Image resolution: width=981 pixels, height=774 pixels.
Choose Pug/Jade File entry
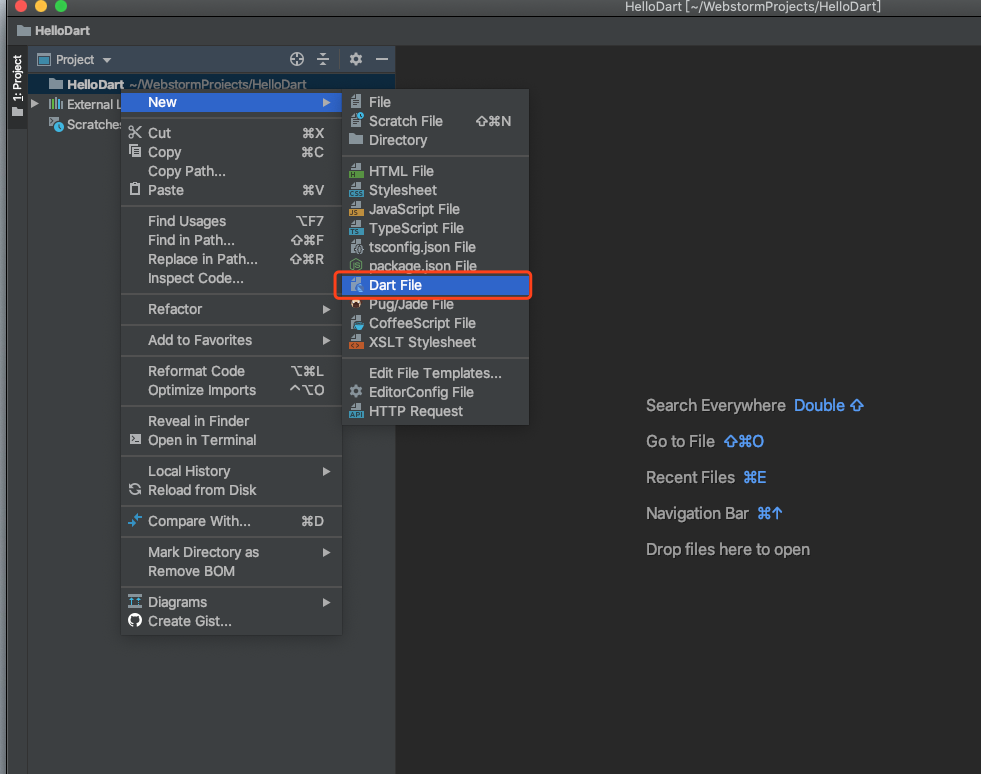(435, 305)
